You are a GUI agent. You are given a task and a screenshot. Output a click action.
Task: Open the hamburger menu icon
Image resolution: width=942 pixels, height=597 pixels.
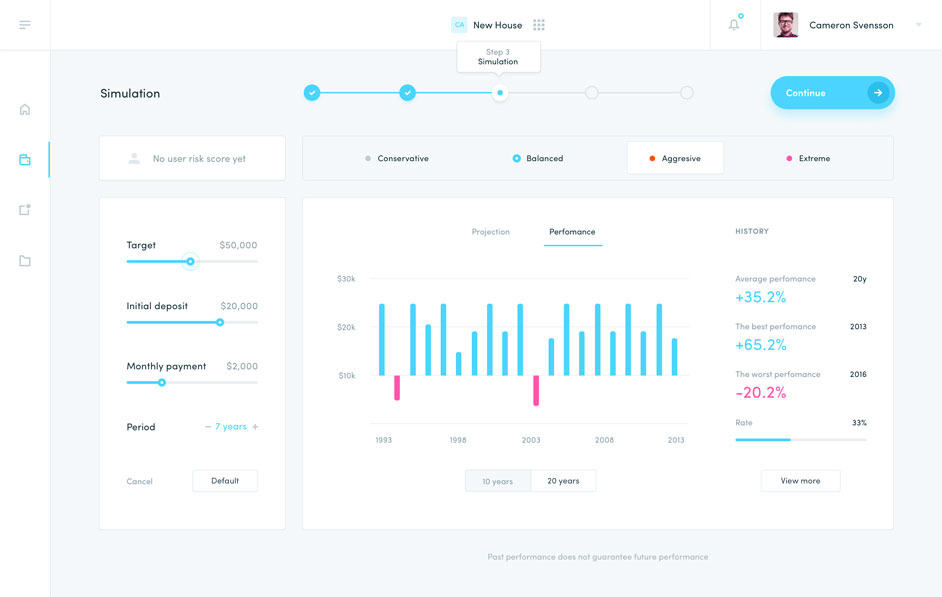[x=25, y=25]
